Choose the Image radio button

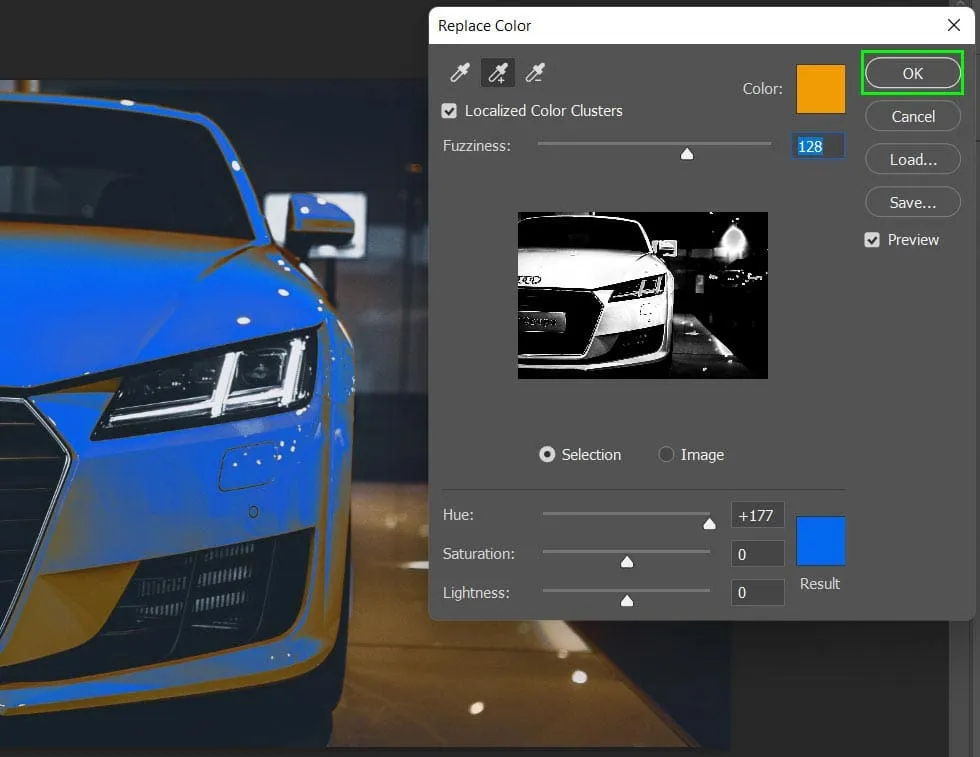[x=666, y=455]
